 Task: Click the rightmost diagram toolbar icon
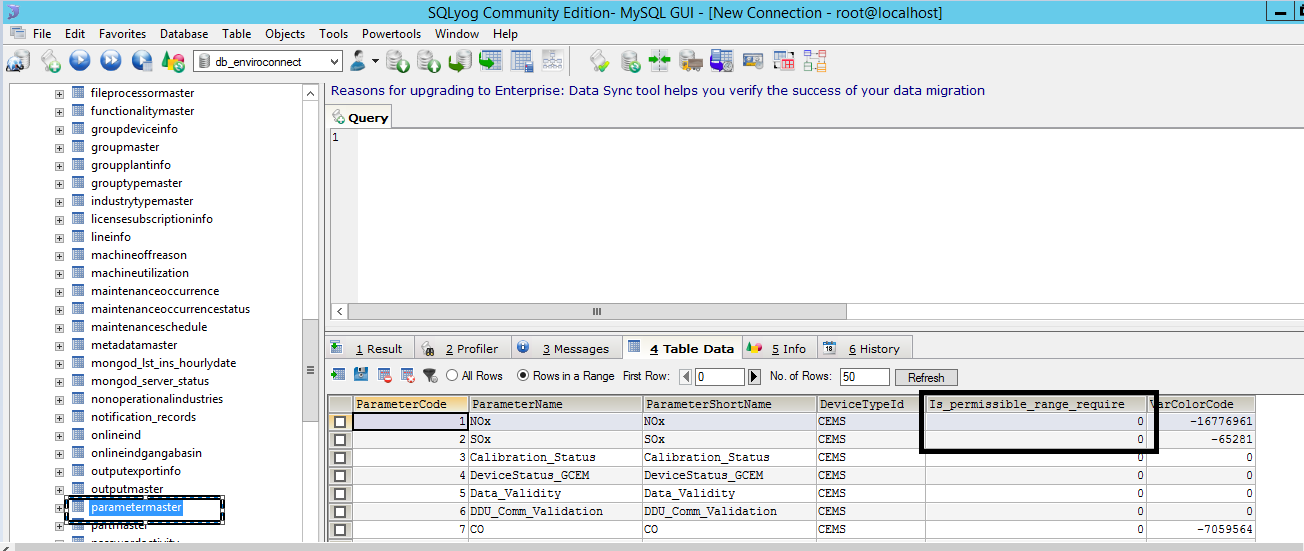coord(814,61)
